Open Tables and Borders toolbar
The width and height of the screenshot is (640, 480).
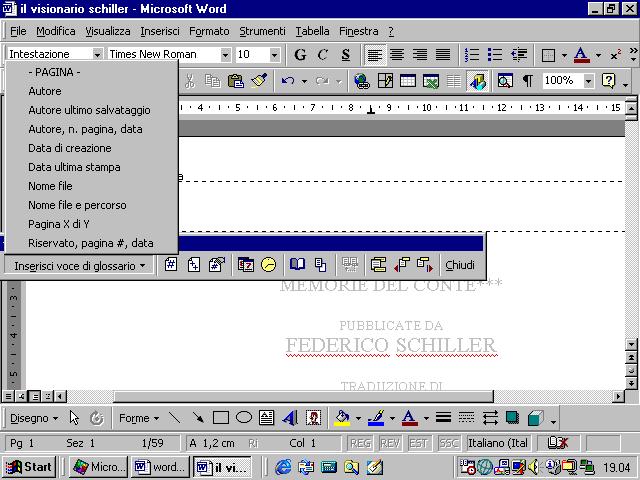(385, 81)
